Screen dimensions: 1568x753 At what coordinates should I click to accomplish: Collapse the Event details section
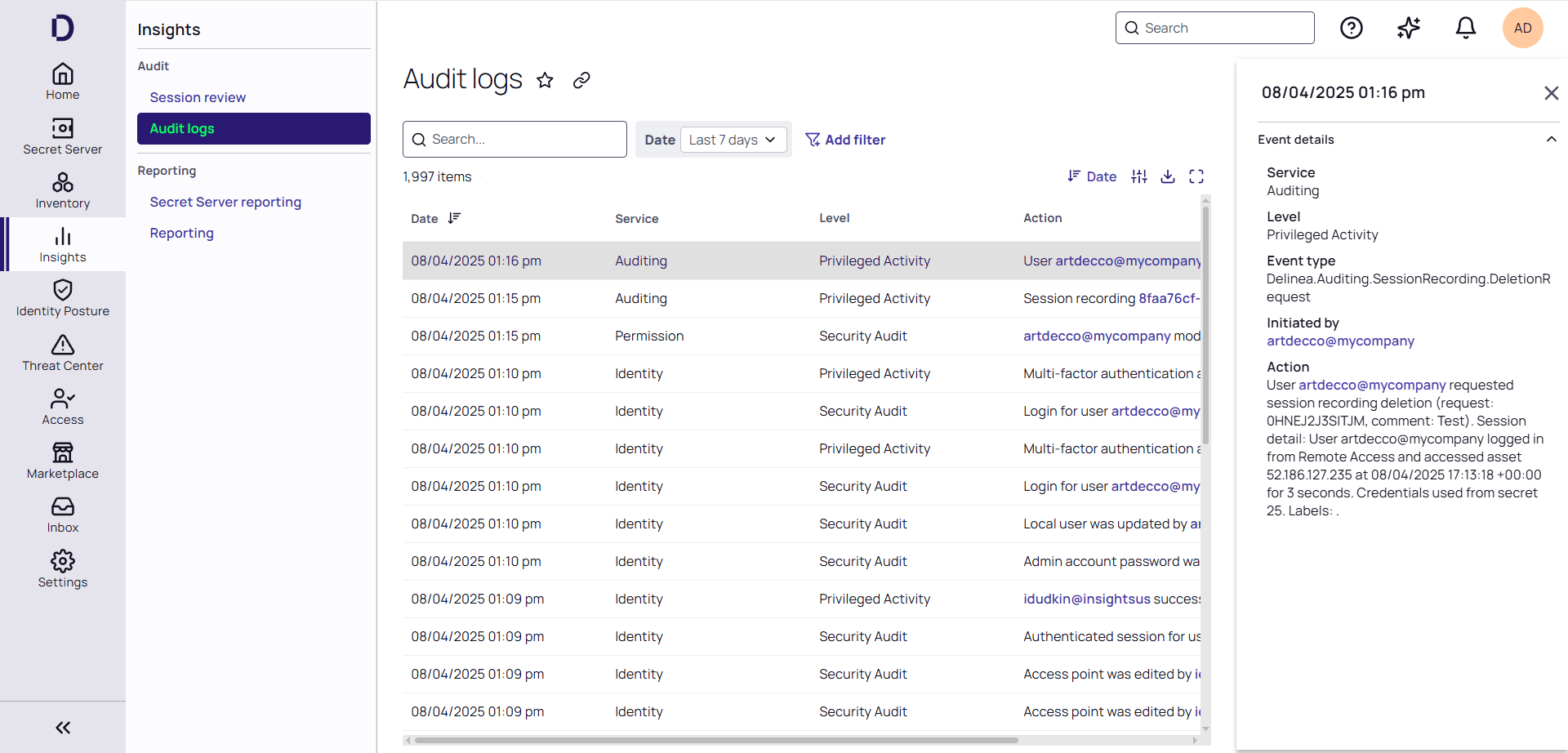(1551, 140)
